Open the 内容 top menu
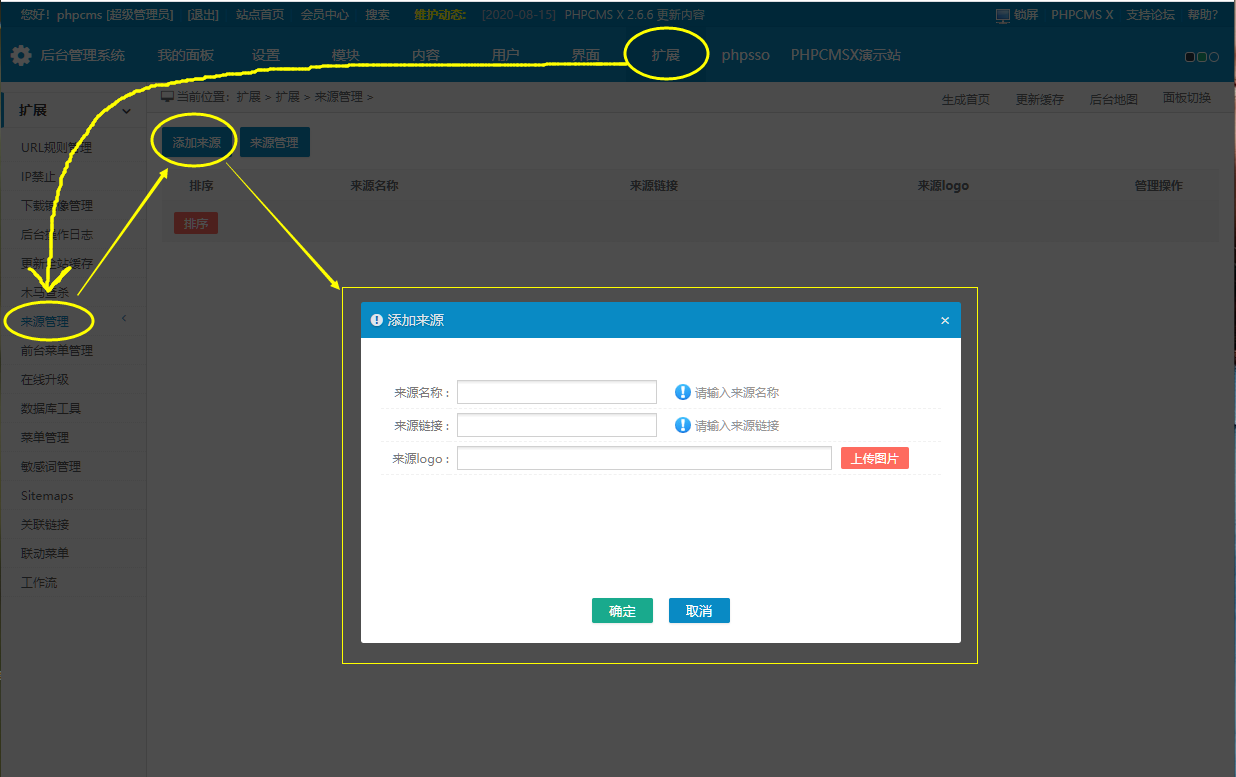The width and height of the screenshot is (1236, 777). pos(426,55)
